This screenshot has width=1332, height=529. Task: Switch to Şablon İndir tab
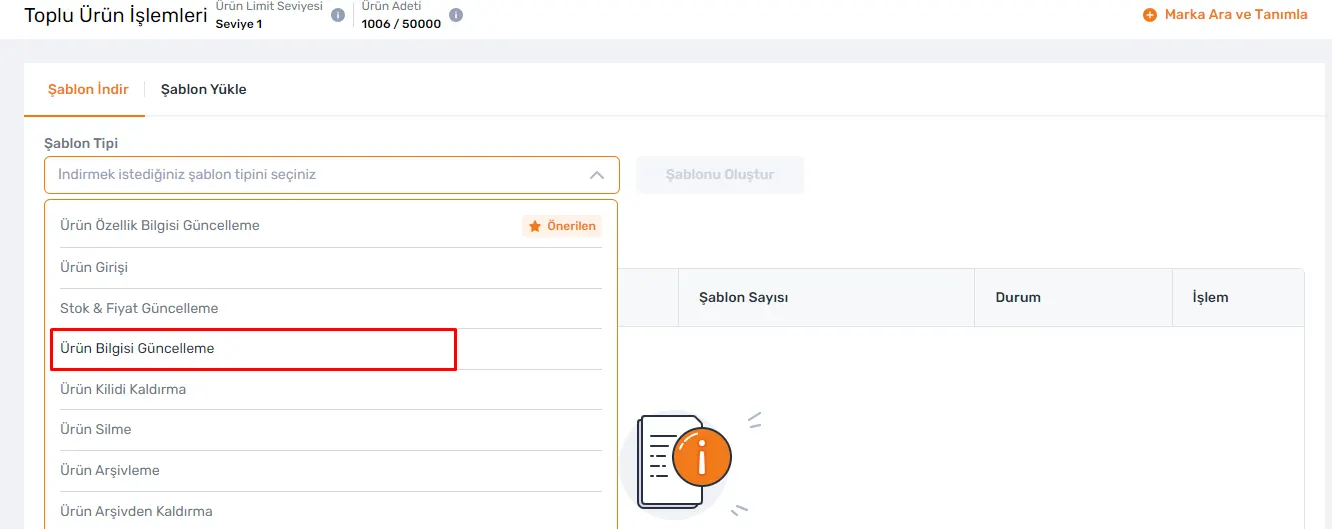click(88, 89)
